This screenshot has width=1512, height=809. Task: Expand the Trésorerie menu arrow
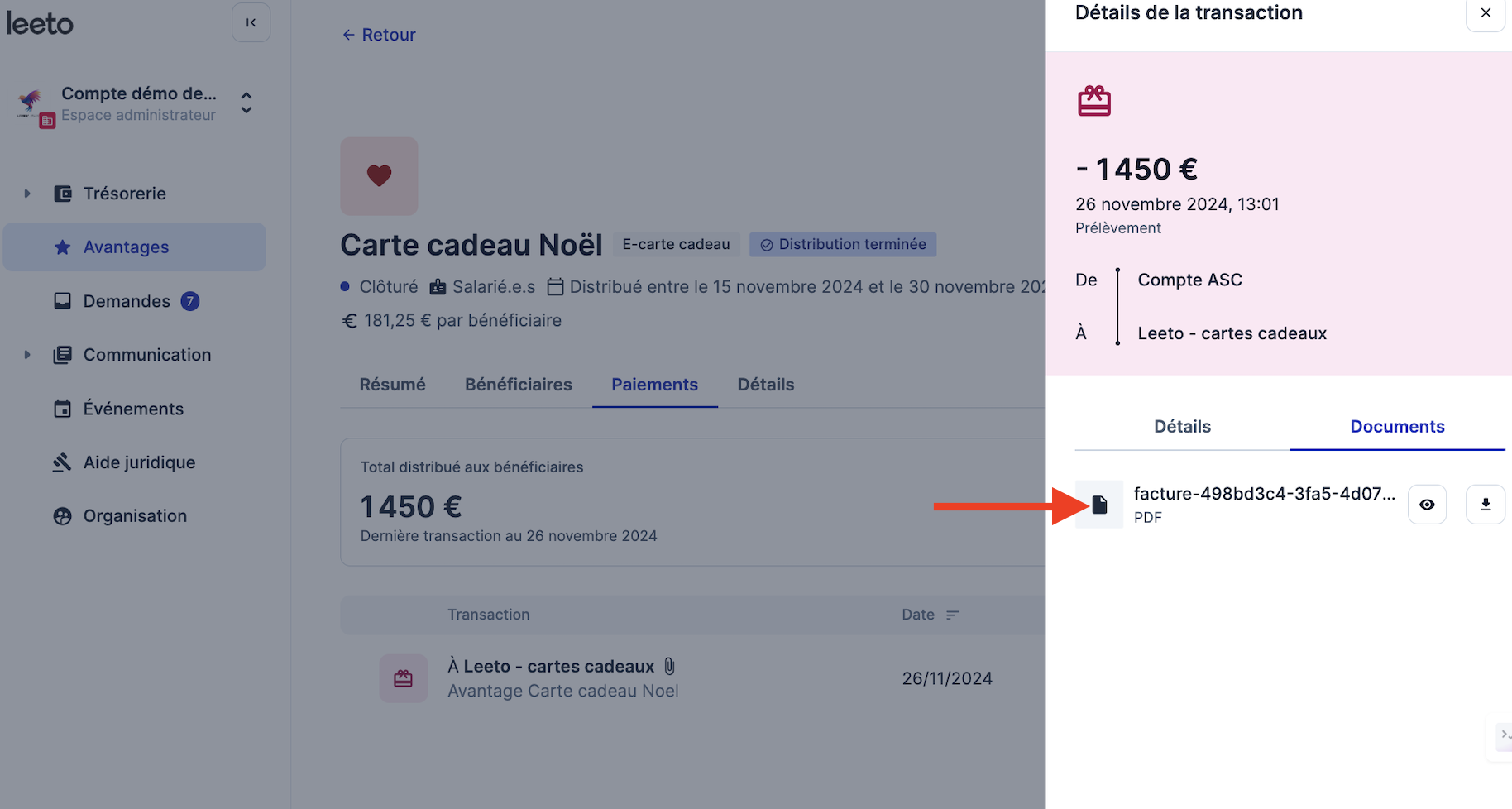(x=27, y=194)
